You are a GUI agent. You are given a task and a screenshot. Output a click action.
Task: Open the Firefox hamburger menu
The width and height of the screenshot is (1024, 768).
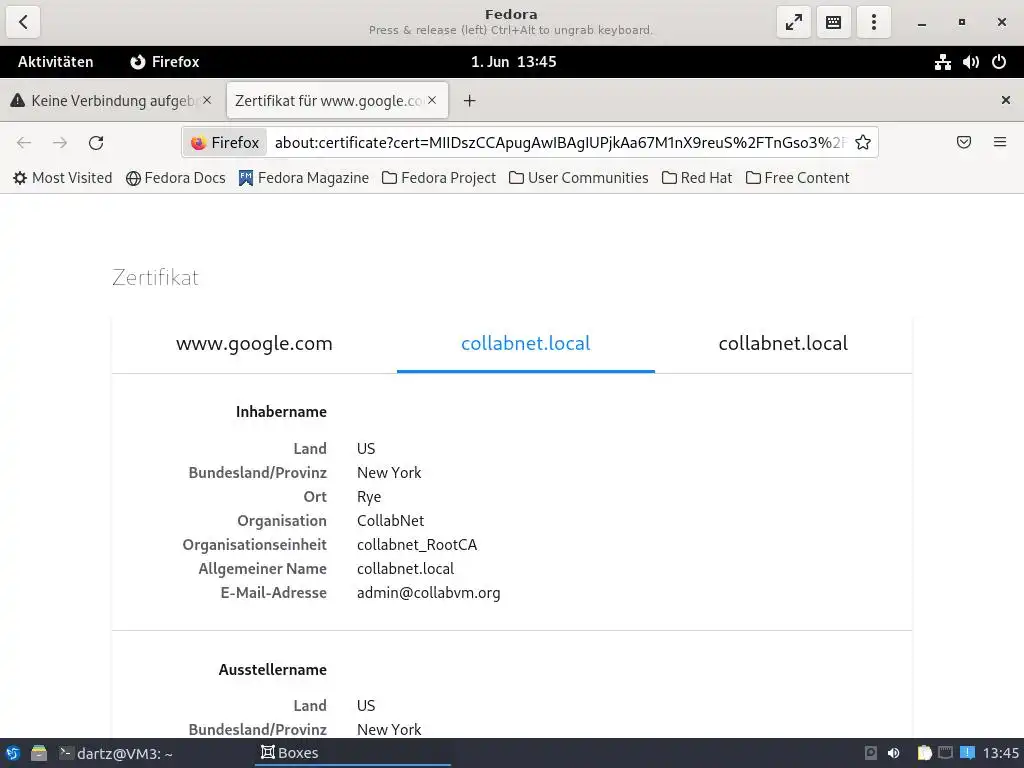[x=1000, y=142]
